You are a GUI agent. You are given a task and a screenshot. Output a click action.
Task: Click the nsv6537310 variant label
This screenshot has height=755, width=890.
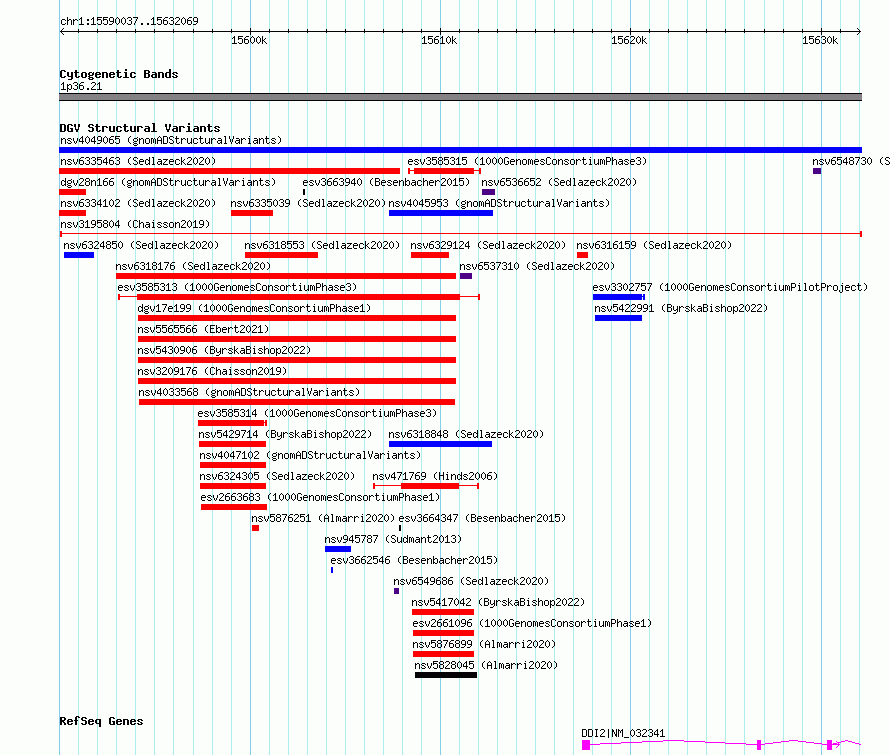(537, 266)
